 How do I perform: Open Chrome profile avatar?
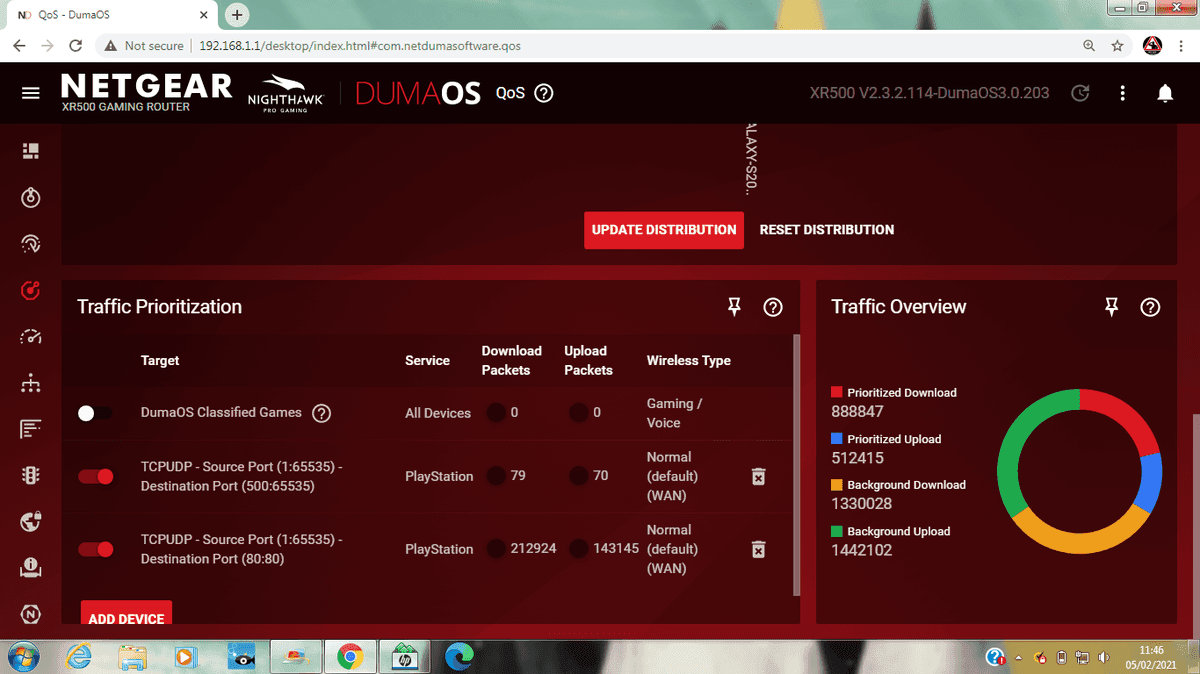click(x=1152, y=46)
